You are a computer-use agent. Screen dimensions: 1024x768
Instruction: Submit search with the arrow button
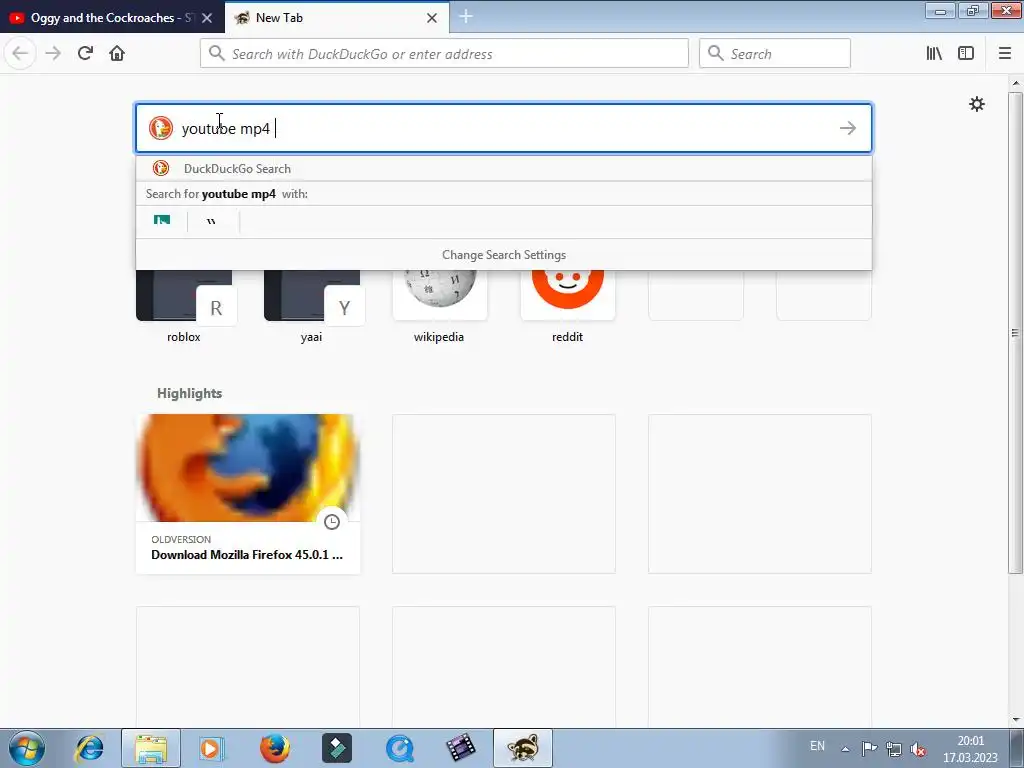coord(848,128)
